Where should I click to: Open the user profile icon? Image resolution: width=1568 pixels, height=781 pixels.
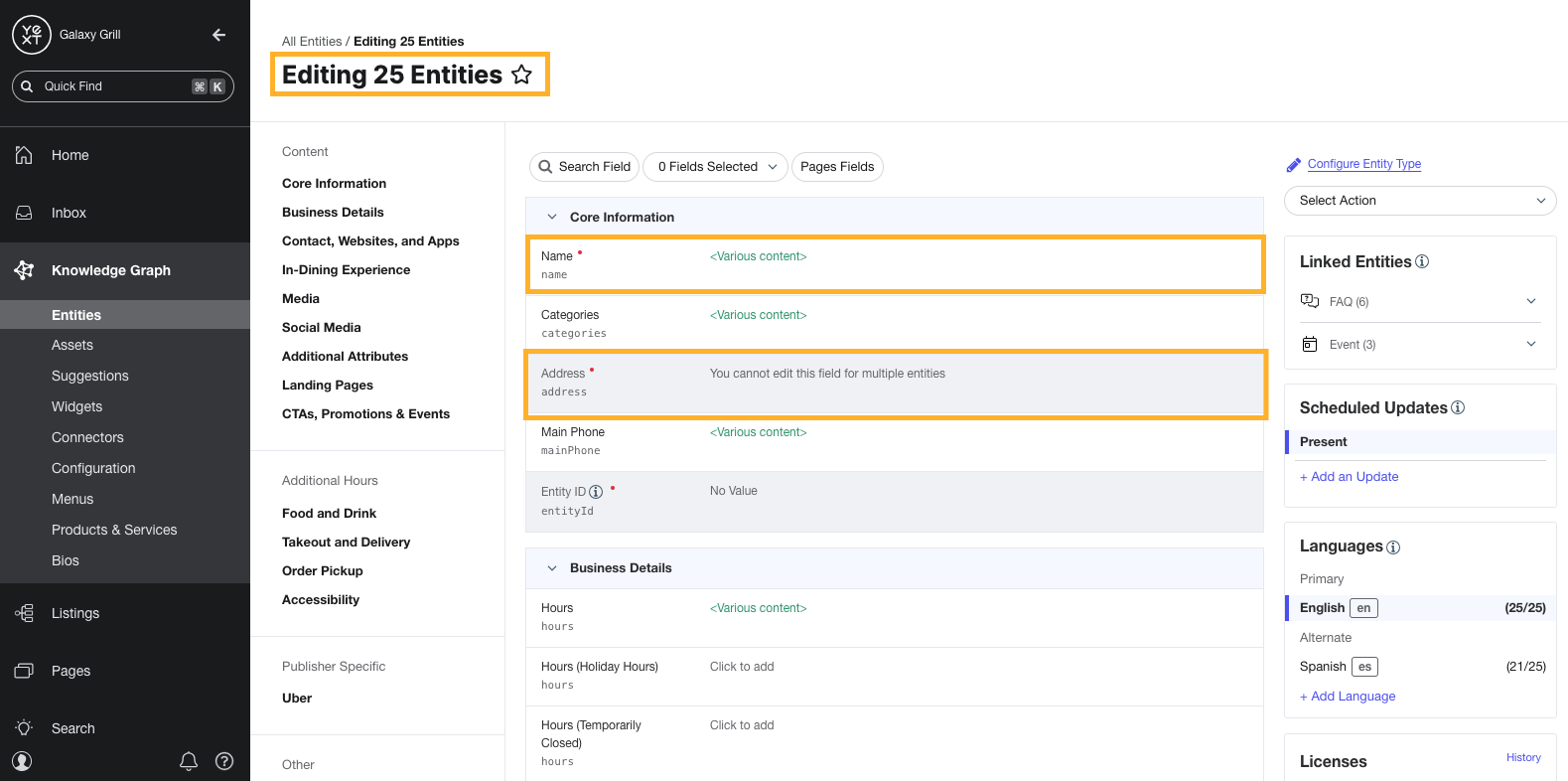(x=22, y=761)
